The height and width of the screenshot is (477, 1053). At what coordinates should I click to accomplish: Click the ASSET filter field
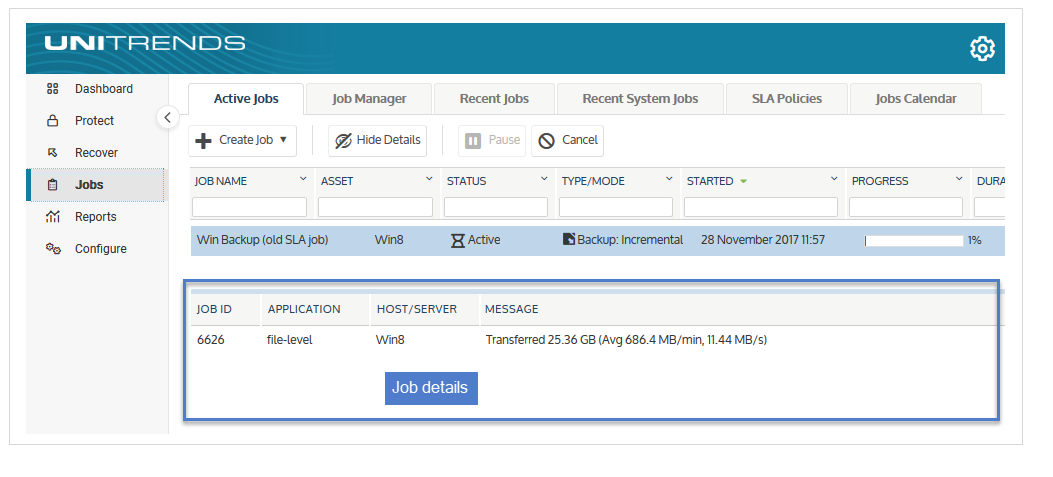(375, 207)
